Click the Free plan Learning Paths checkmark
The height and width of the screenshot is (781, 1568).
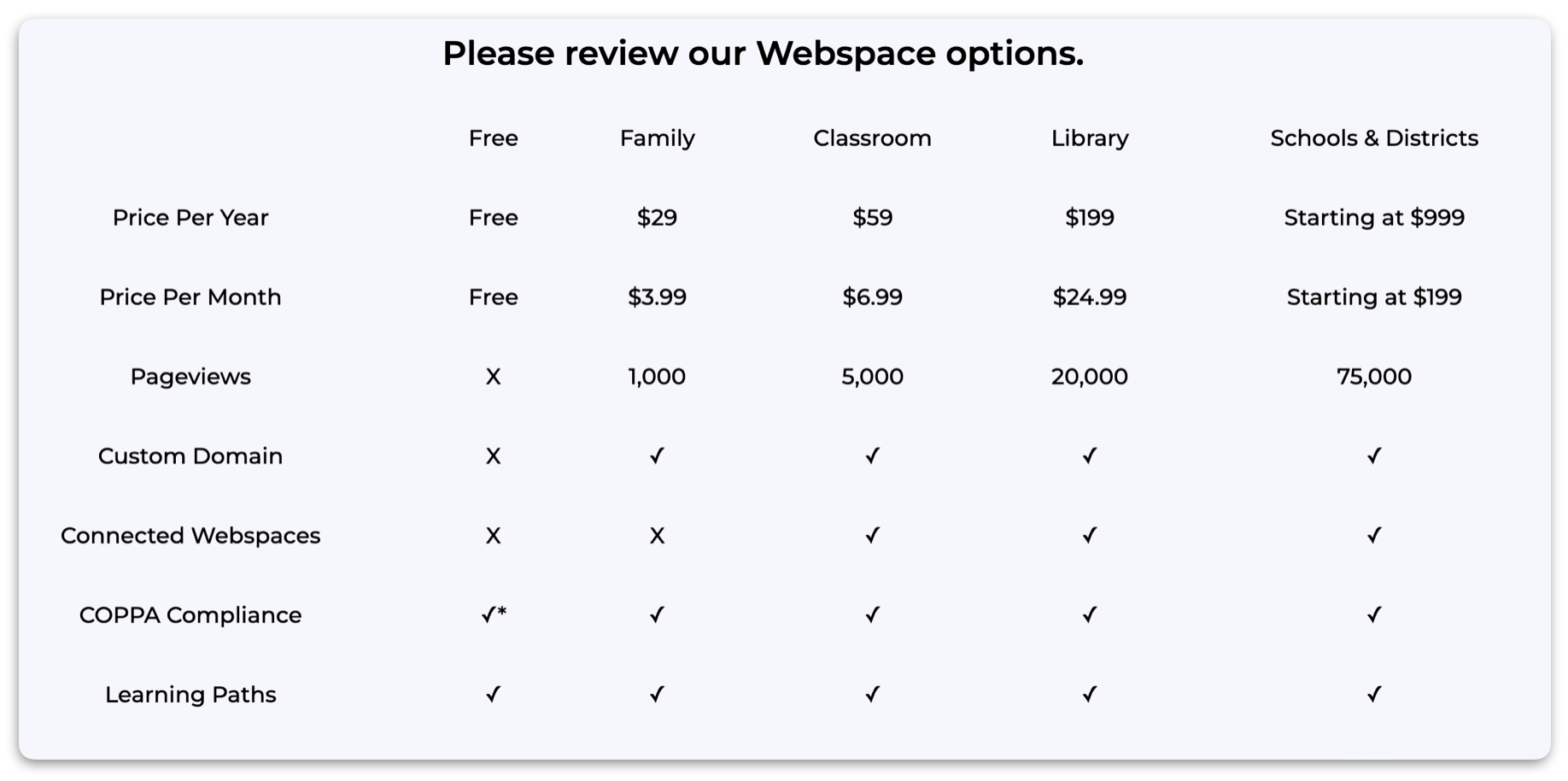pyautogui.click(x=493, y=694)
